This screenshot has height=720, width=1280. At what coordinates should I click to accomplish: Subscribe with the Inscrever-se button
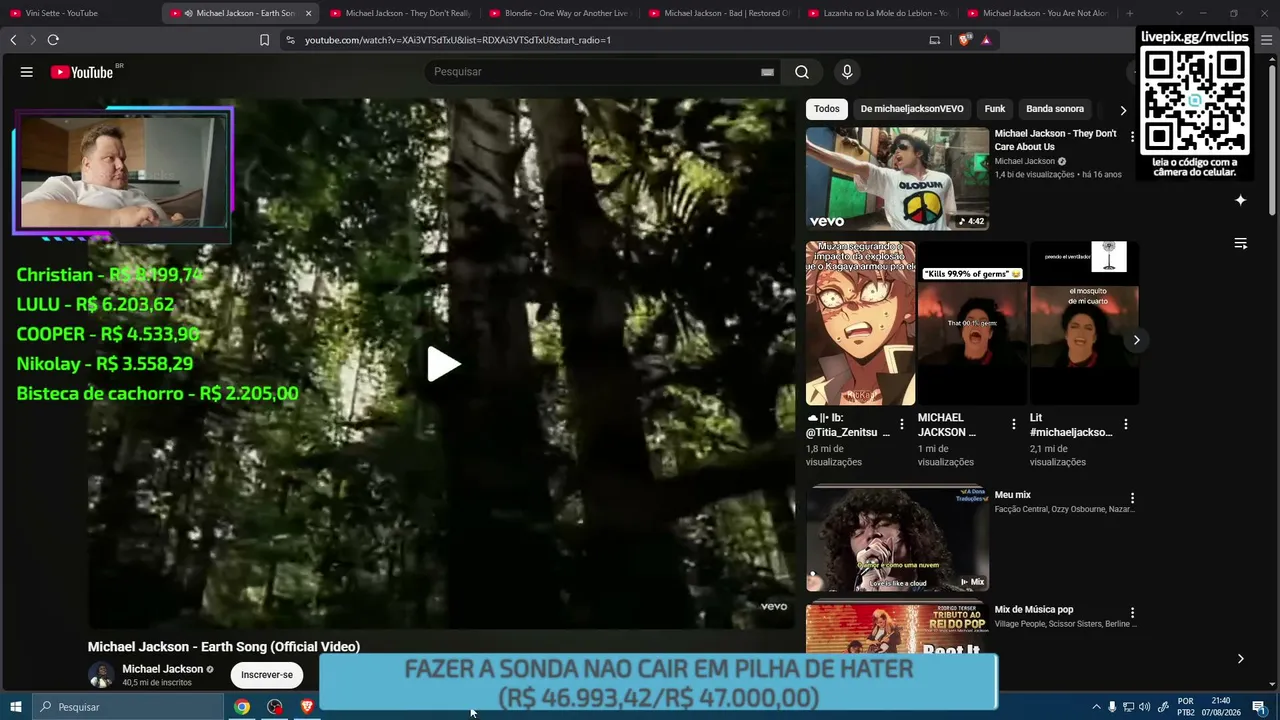pos(267,675)
